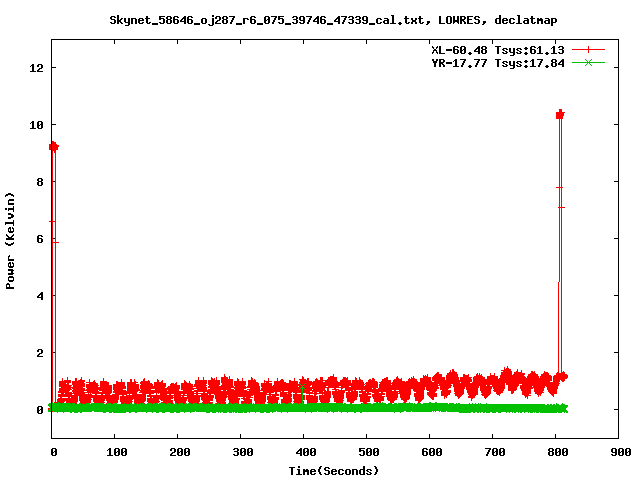
Task: Click the red XL legend line sample
Action: click(588, 50)
